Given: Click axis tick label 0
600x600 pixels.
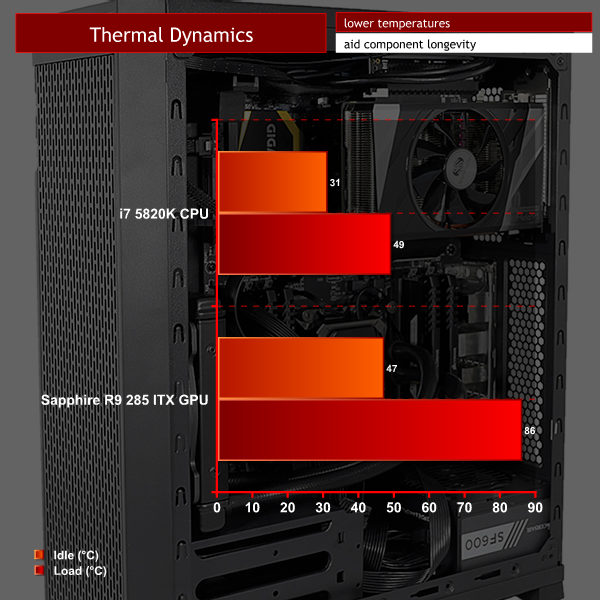Looking at the screenshot, I should [217, 508].
